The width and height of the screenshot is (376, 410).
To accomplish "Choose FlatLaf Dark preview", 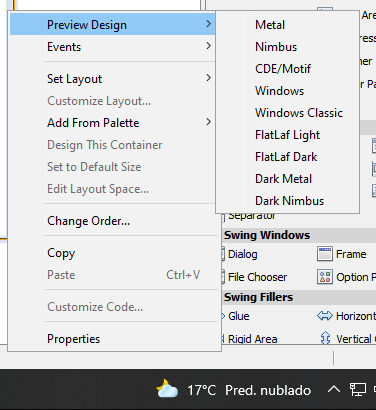I will pyautogui.click(x=287, y=157).
